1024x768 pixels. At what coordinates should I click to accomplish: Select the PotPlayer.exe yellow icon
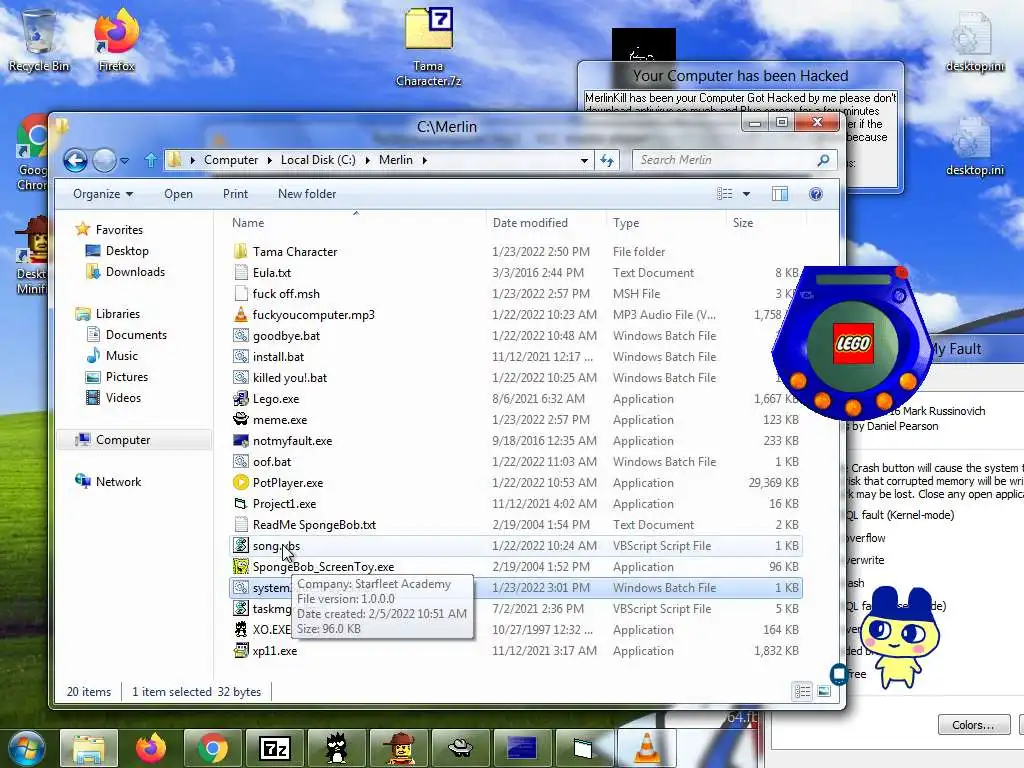coord(241,483)
